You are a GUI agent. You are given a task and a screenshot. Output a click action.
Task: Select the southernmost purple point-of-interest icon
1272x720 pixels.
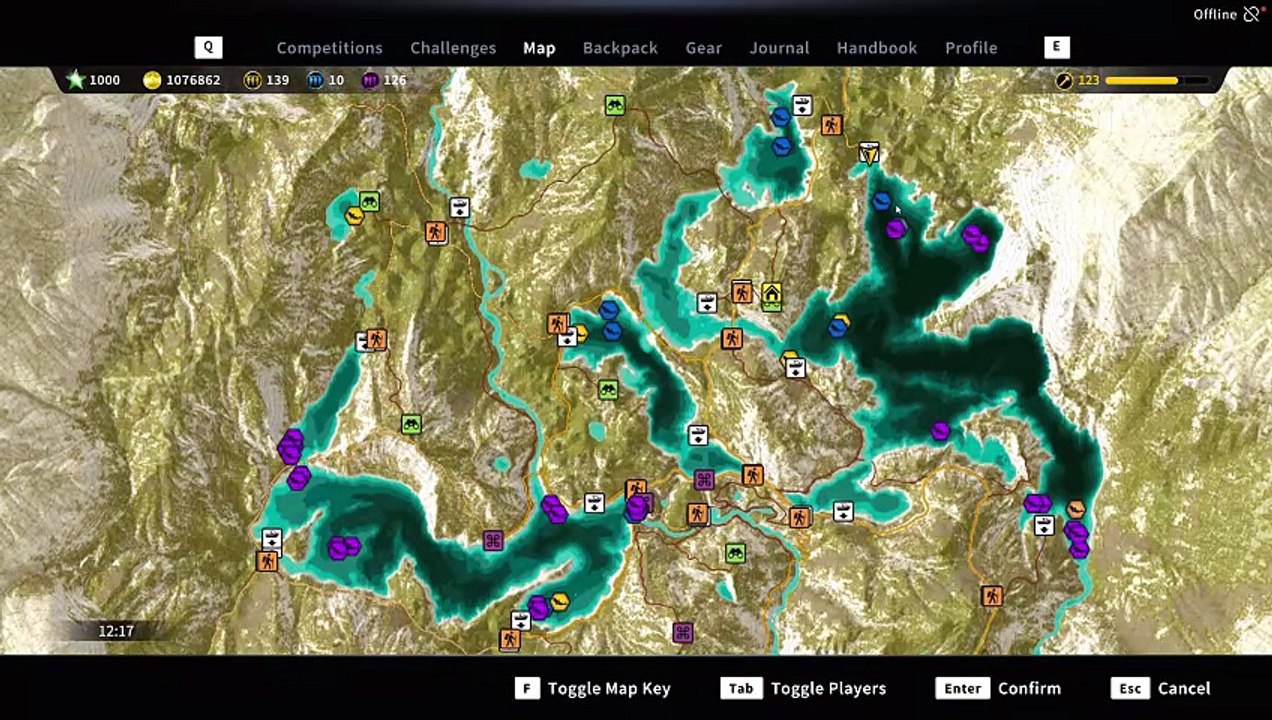pos(683,632)
